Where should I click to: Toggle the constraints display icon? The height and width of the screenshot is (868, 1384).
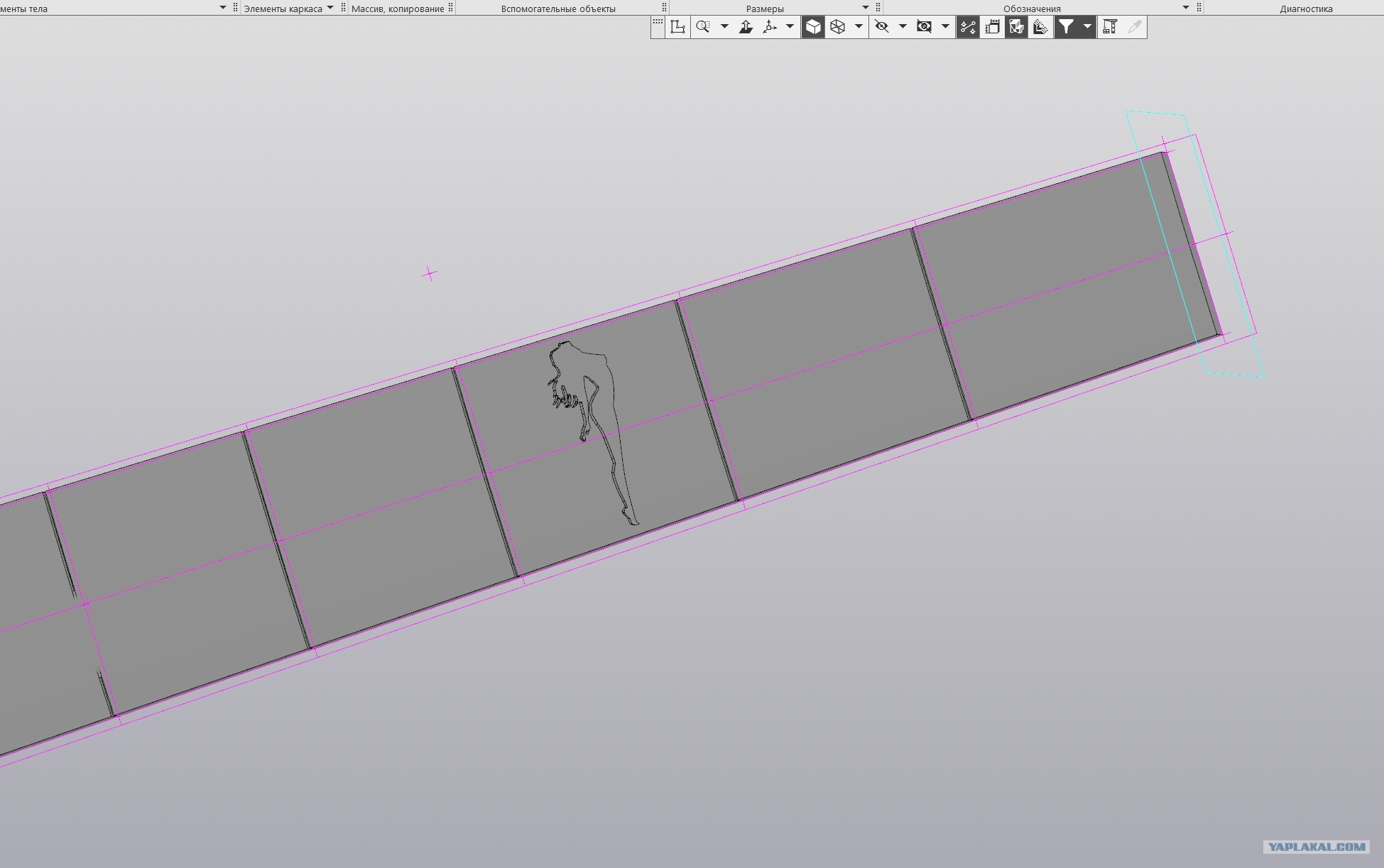968,27
